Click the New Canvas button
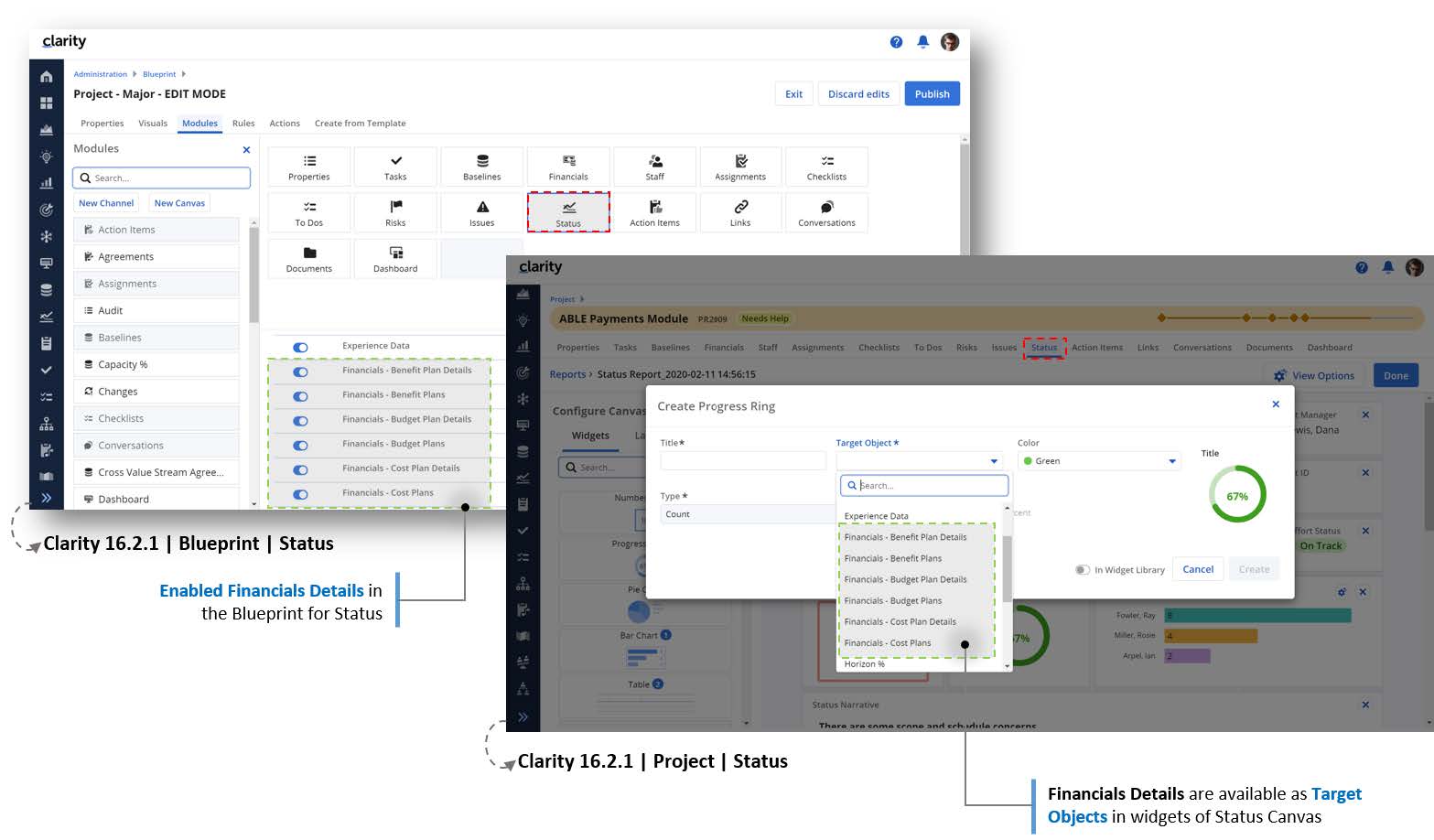The height and width of the screenshot is (840, 1434). pyautogui.click(x=179, y=203)
